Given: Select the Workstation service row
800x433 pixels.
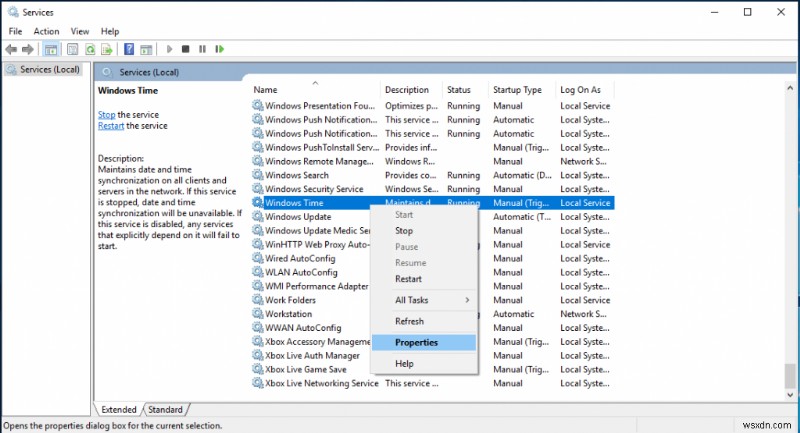Looking at the screenshot, I should coord(433,314).
